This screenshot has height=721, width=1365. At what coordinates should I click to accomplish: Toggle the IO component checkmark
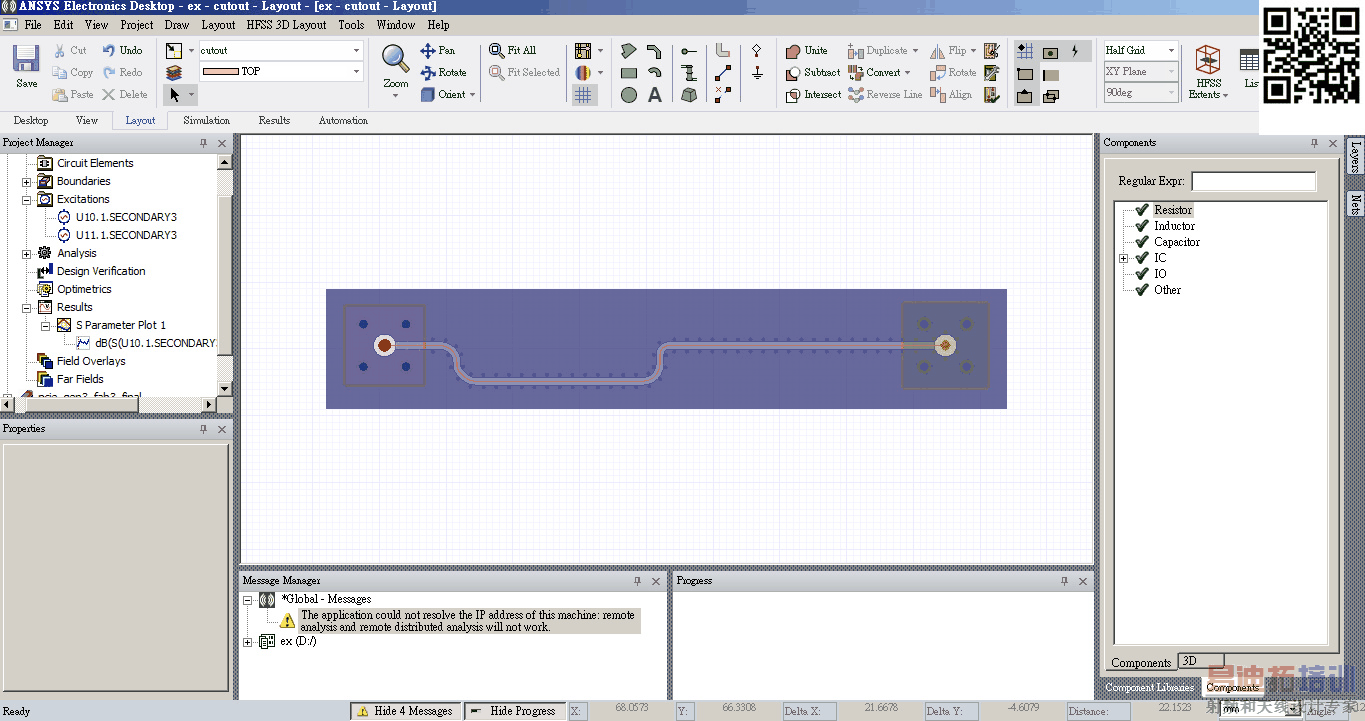pos(1142,274)
